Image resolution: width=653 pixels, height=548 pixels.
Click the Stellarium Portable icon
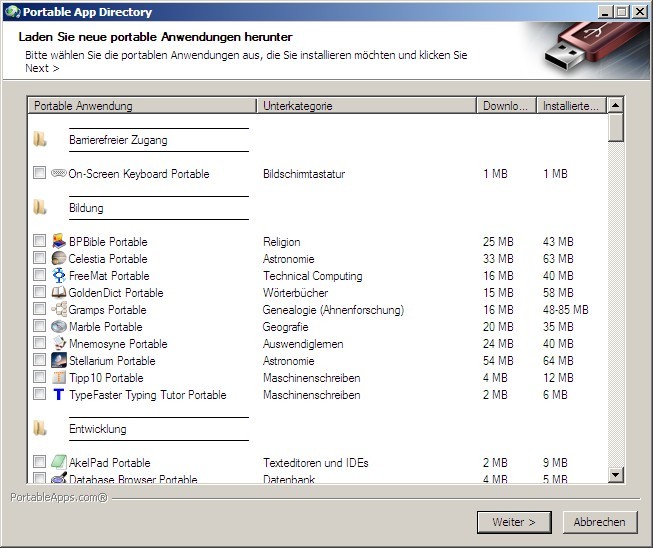(59, 360)
